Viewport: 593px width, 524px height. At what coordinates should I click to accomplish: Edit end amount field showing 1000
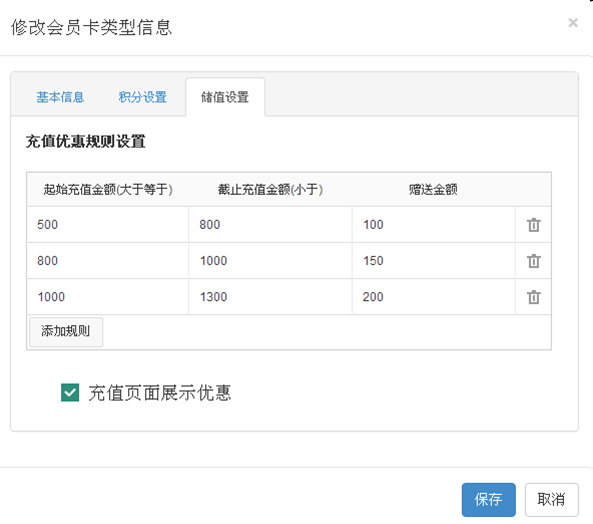pyautogui.click(x=270, y=260)
